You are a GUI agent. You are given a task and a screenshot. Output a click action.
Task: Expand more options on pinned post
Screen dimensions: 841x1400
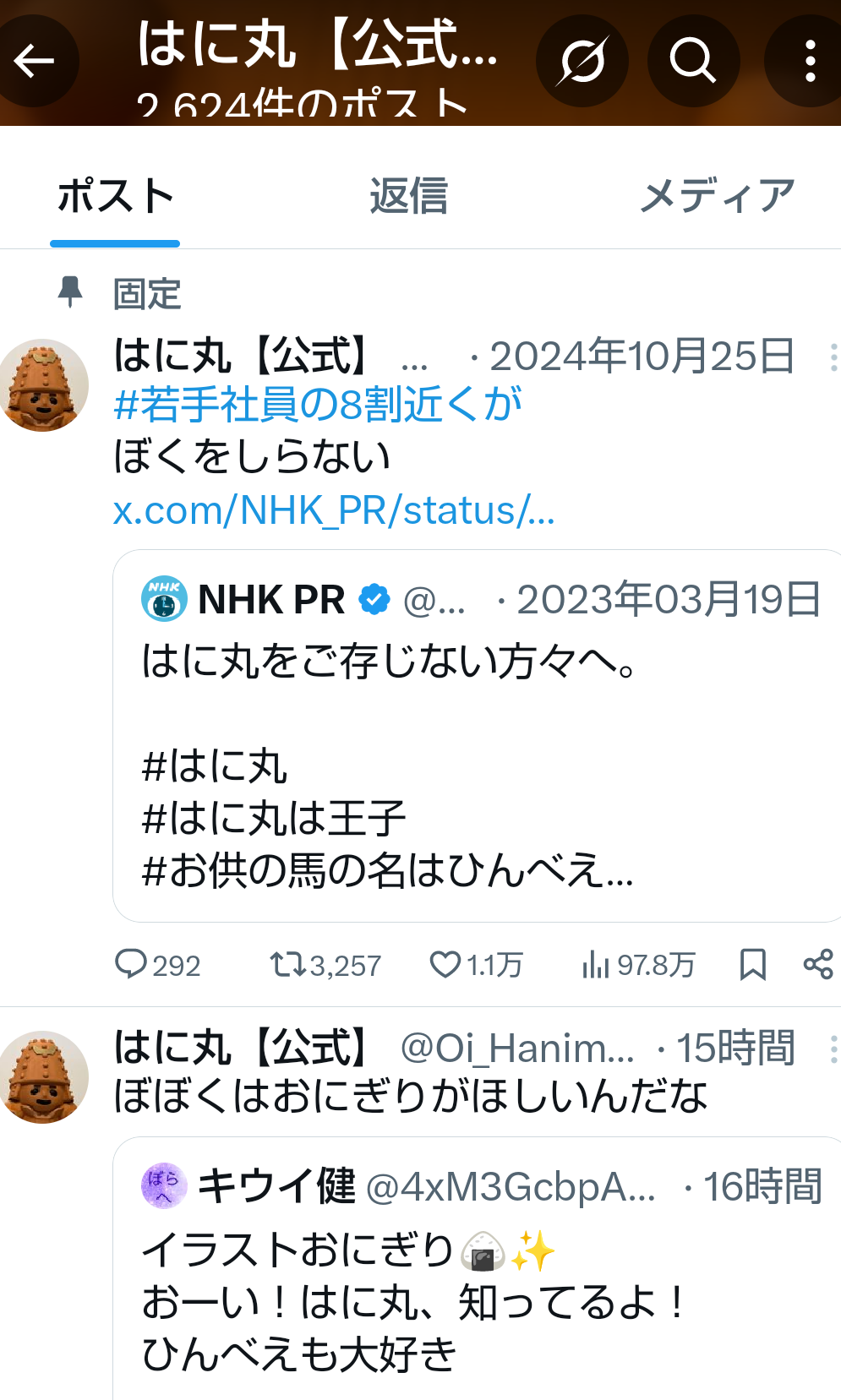click(833, 357)
